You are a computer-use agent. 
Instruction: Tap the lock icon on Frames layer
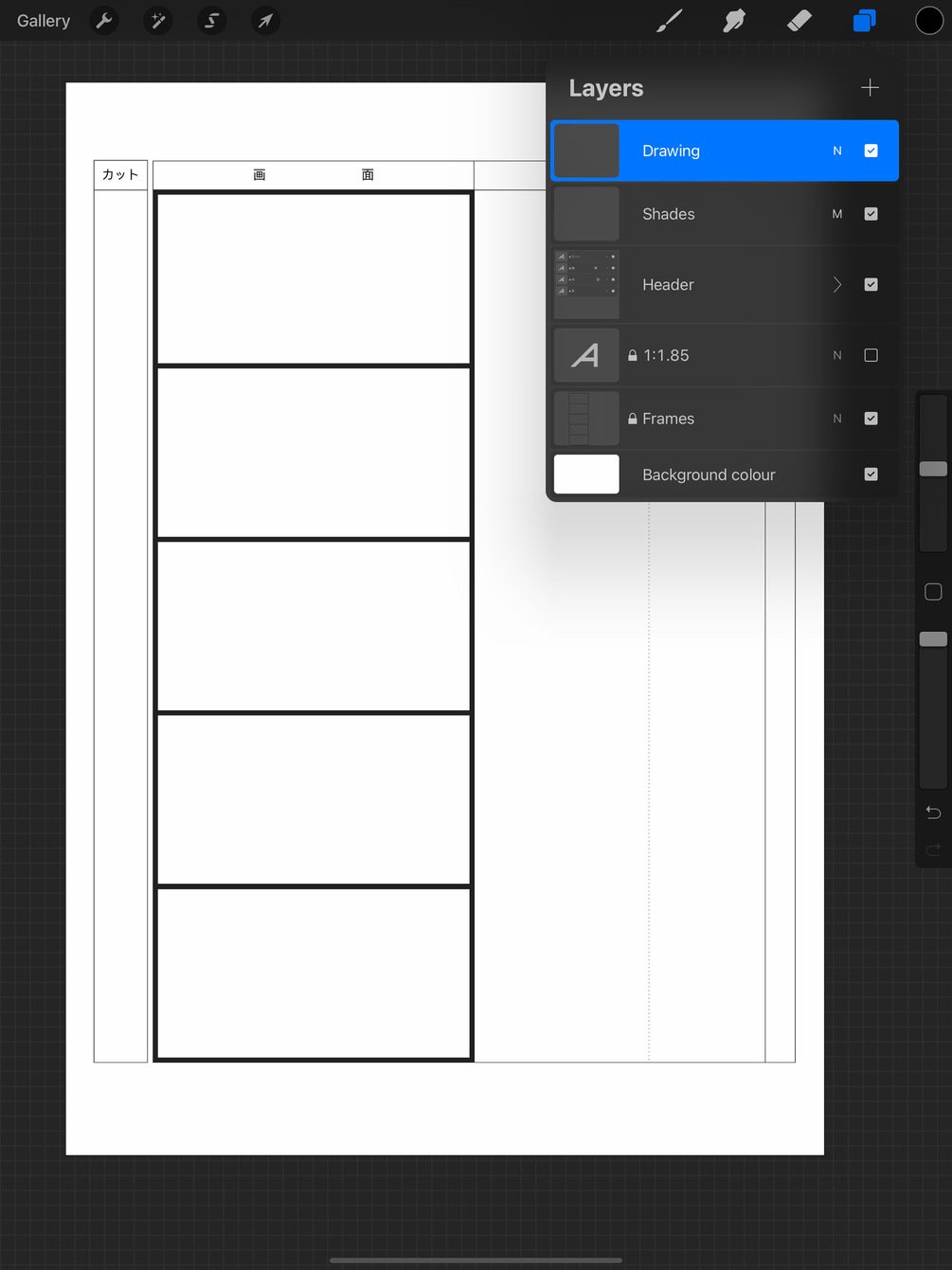tap(633, 419)
